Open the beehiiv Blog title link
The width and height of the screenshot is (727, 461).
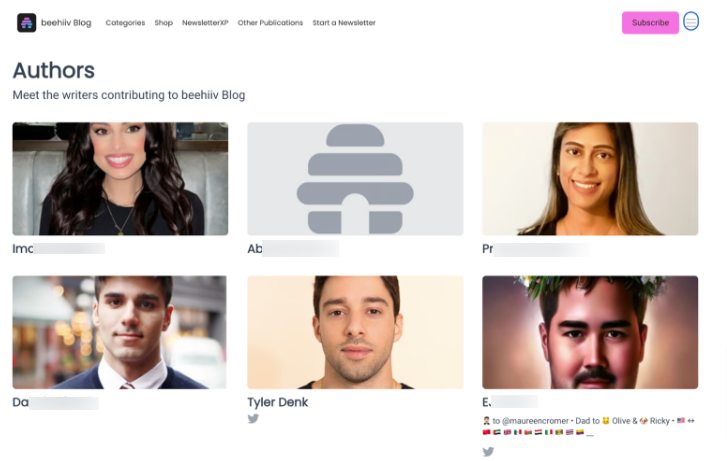66,23
